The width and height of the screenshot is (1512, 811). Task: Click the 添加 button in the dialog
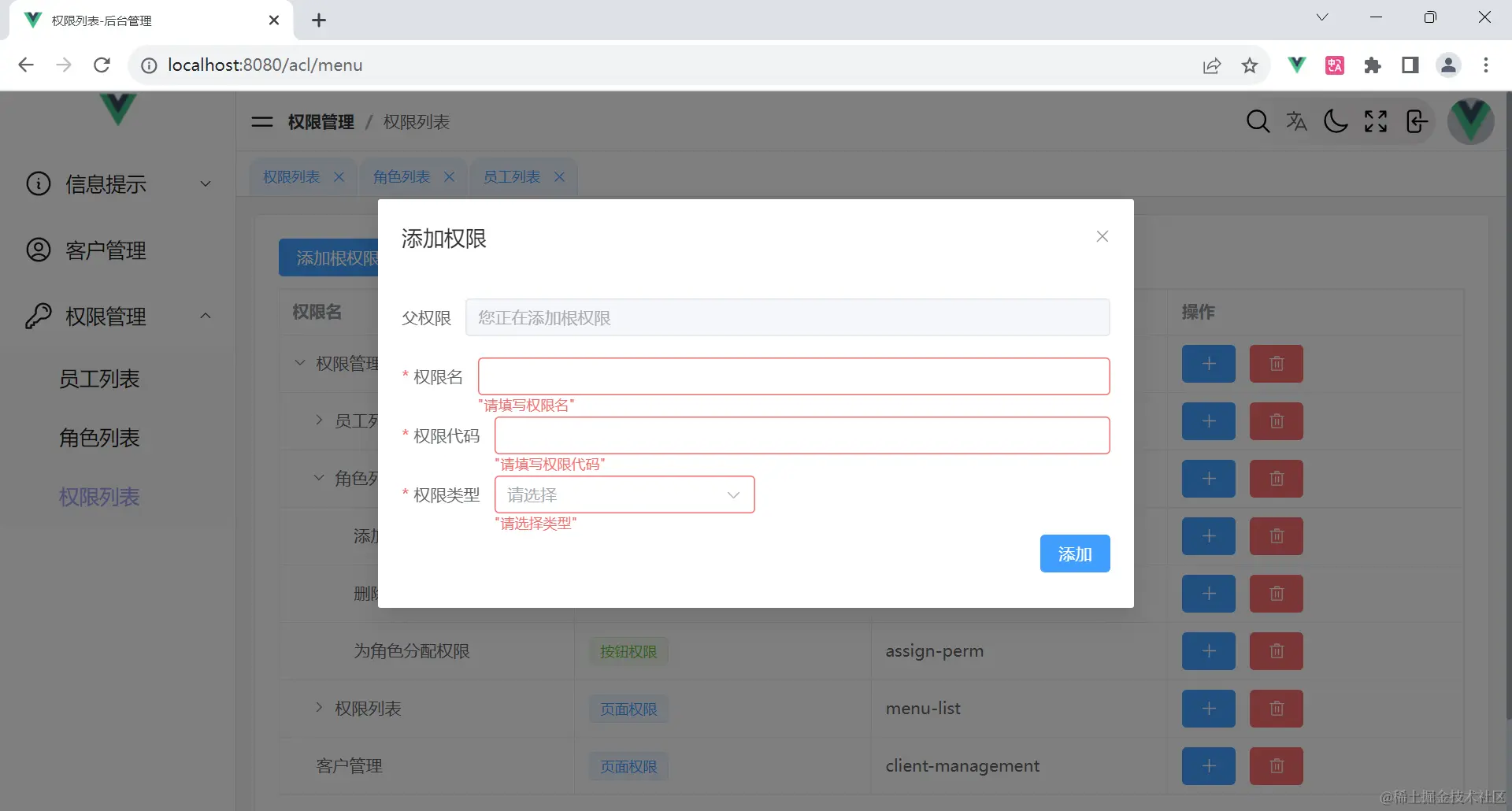(1074, 554)
